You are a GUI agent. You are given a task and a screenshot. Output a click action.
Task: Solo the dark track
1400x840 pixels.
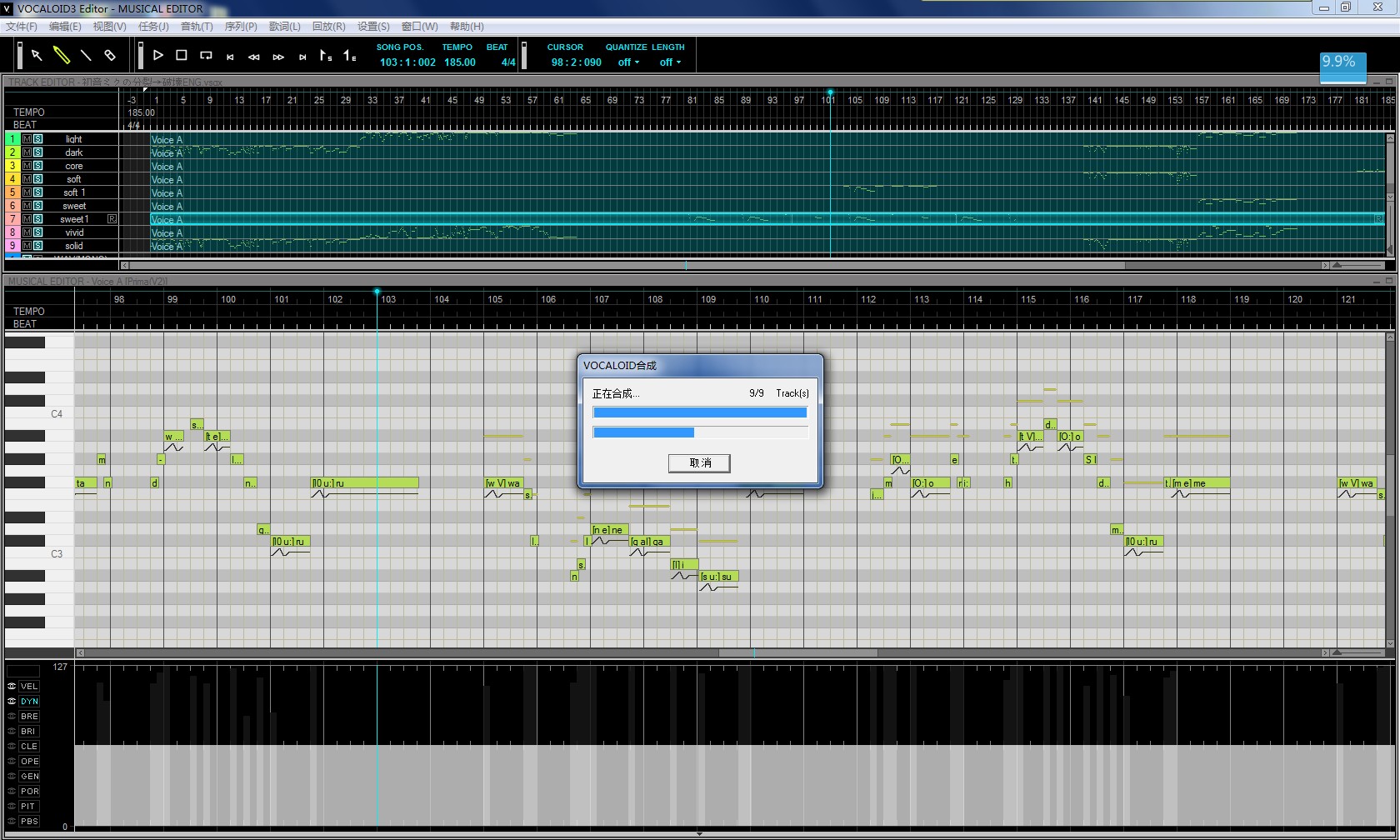click(38, 152)
